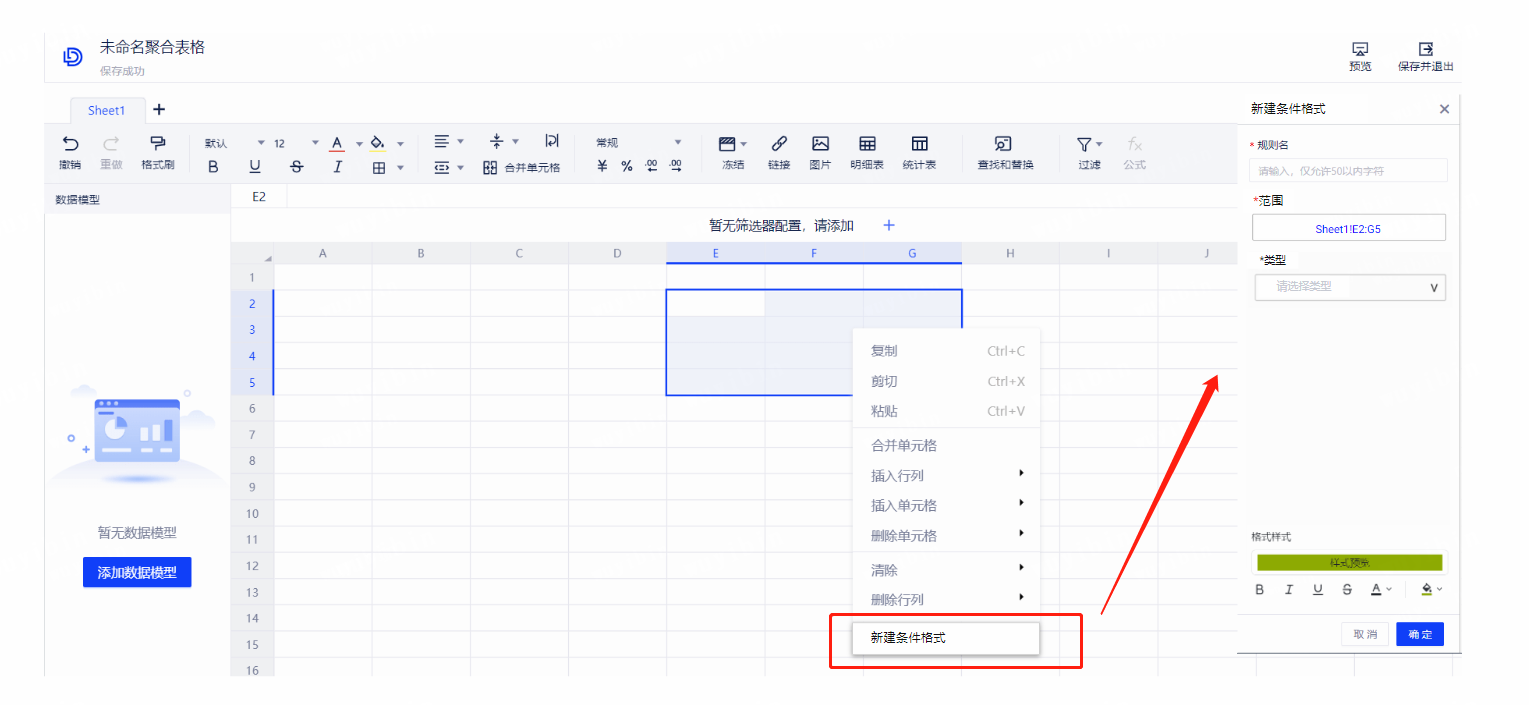Click the 撤销 undo icon
Image resolution: width=1529 pixels, height=705 pixels.
70,144
